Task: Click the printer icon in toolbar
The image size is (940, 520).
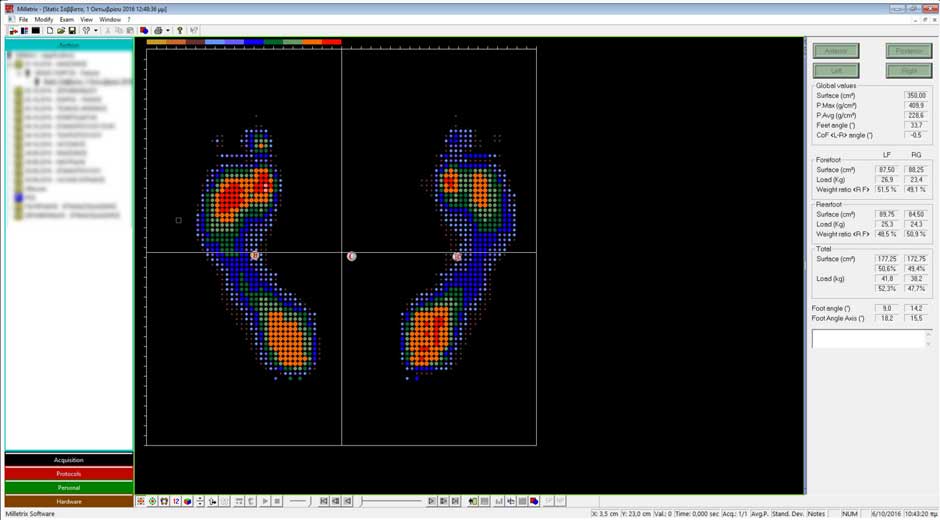Action: 158,31
